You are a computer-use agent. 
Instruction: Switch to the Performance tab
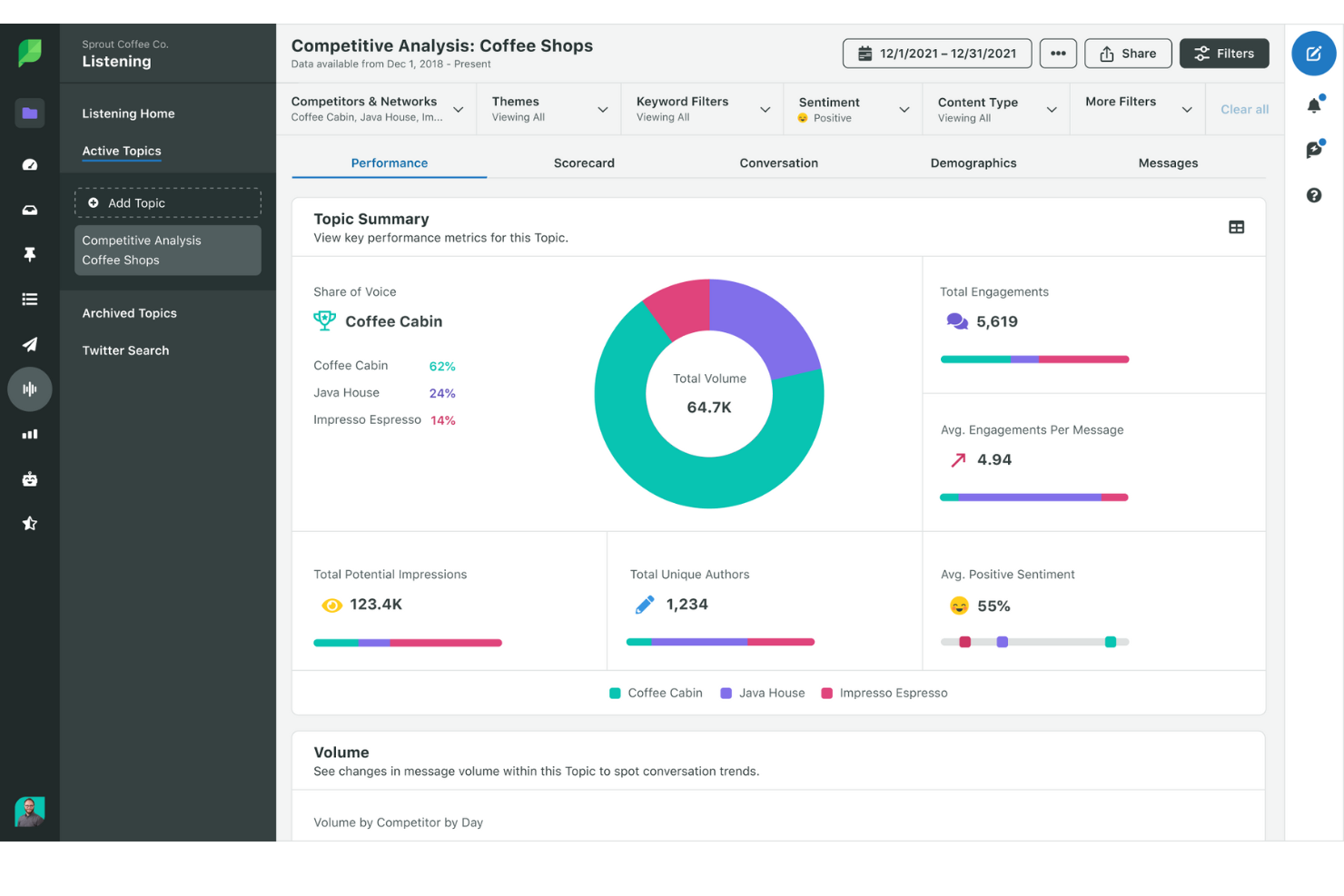(x=390, y=163)
